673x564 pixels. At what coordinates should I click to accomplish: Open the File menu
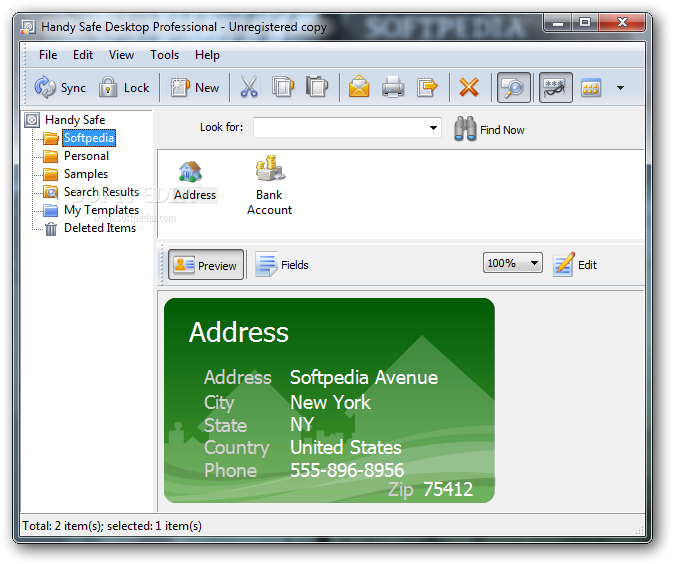coord(48,55)
